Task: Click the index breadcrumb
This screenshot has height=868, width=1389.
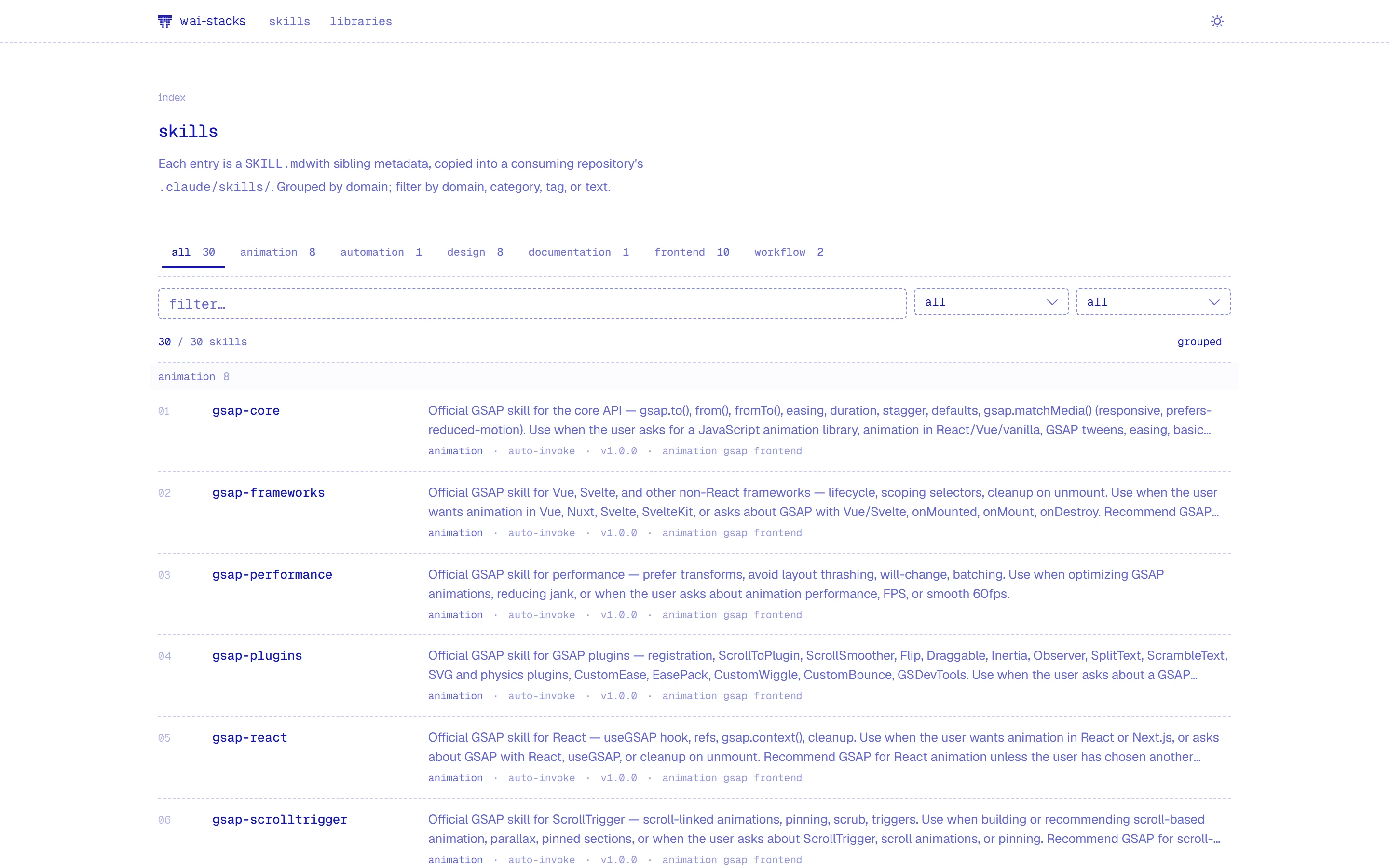Action: click(172, 97)
